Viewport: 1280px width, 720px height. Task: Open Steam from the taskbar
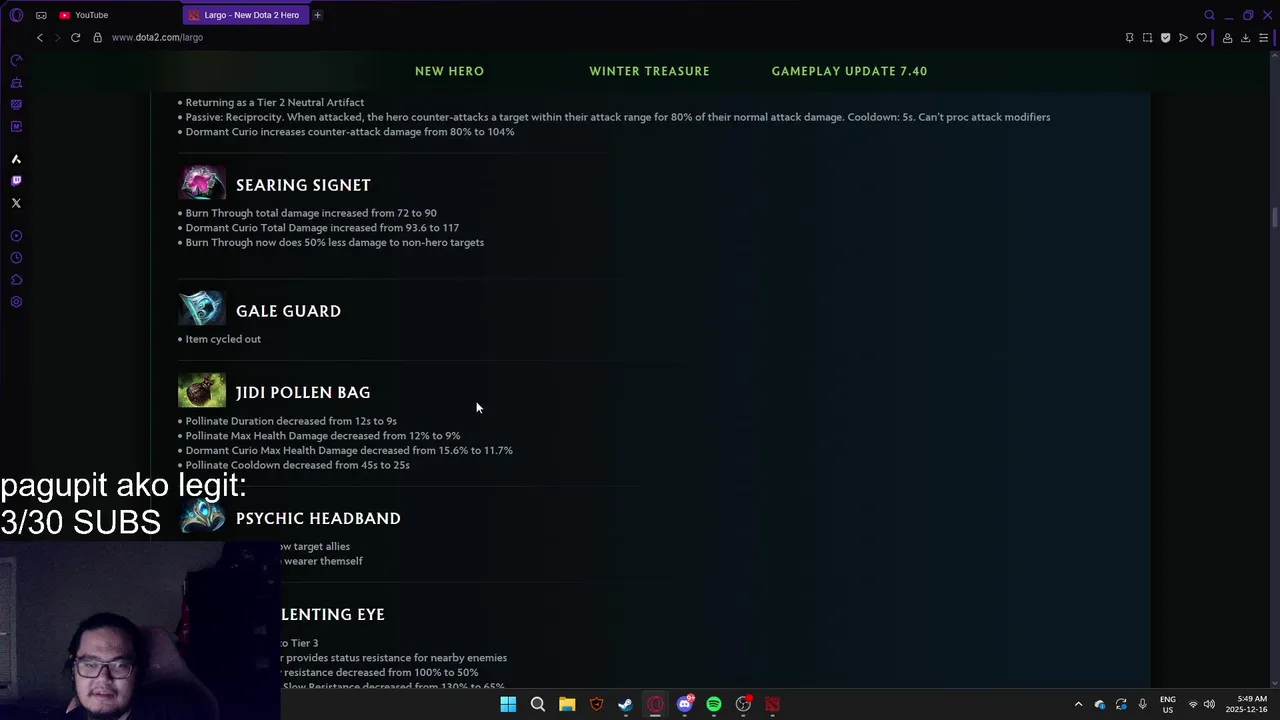pyautogui.click(x=625, y=704)
